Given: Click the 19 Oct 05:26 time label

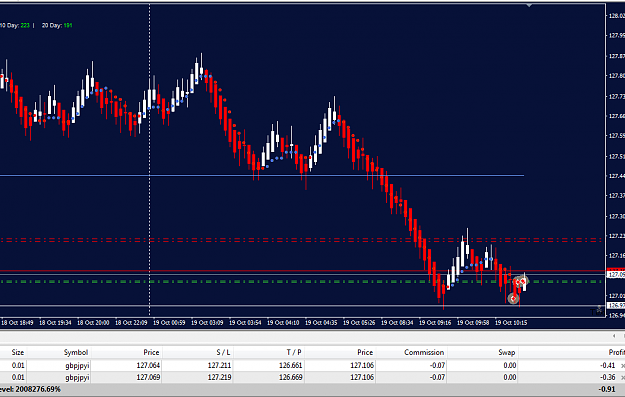Looking at the screenshot, I should [x=359, y=323].
